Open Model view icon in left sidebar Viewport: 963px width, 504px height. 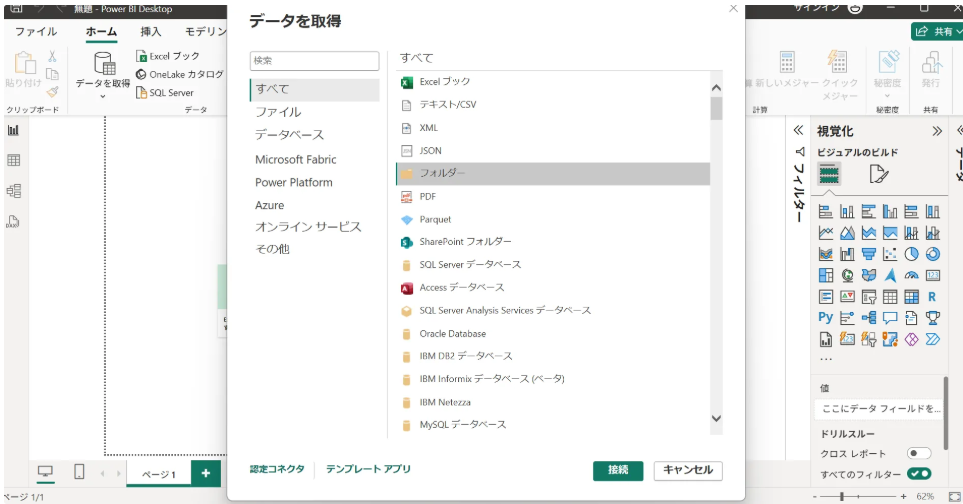[x=14, y=191]
